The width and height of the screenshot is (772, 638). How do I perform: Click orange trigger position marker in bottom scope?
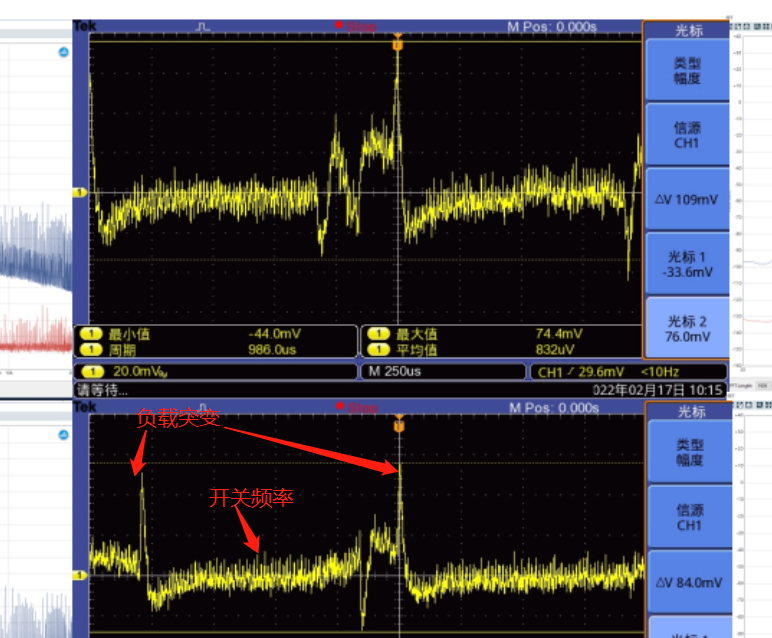click(399, 424)
